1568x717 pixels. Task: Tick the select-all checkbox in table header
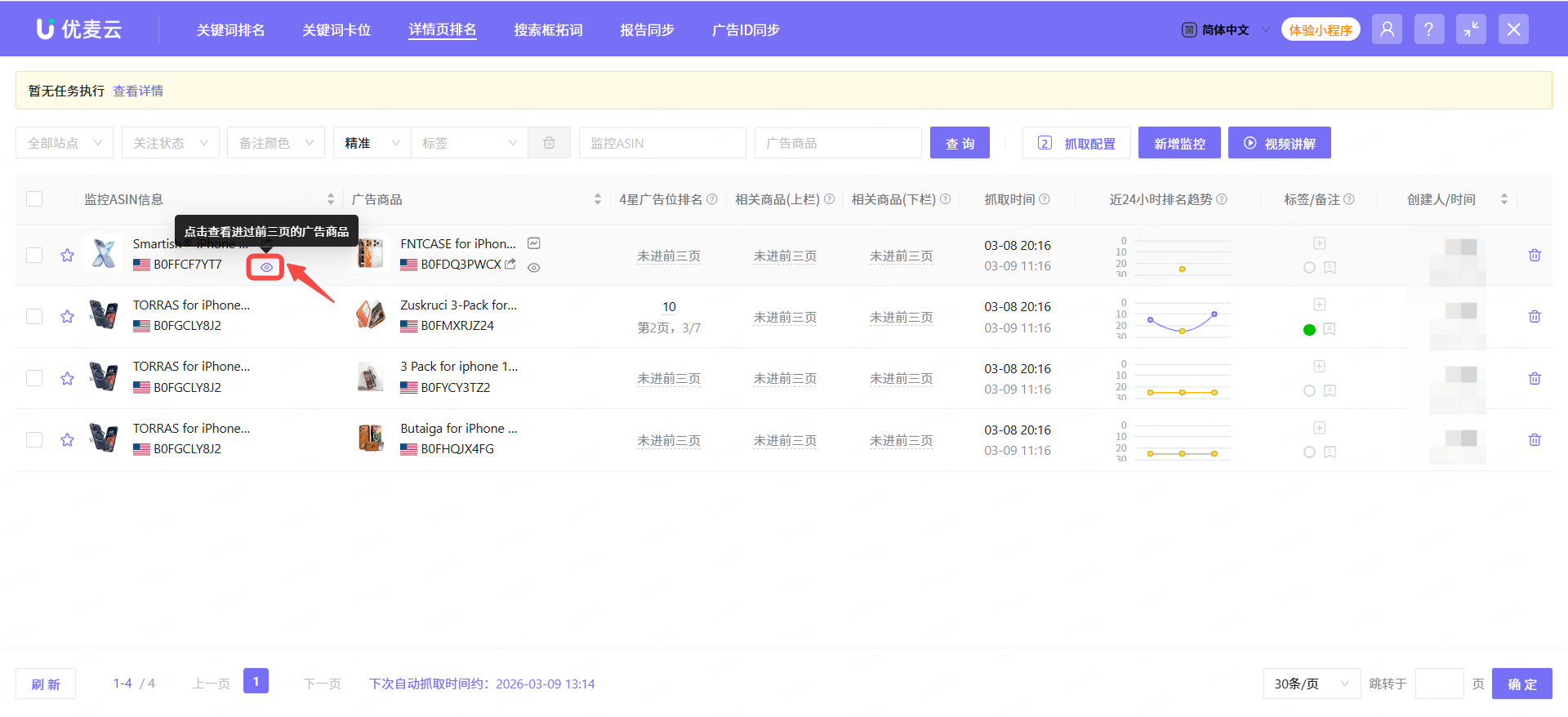tap(34, 199)
